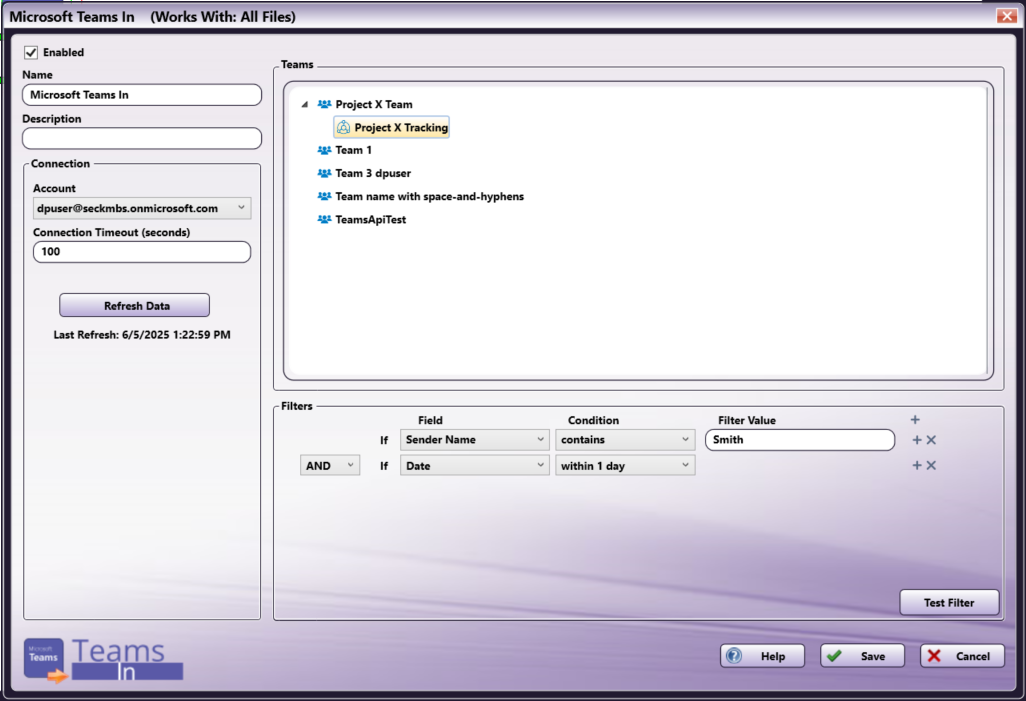
Task: Focus the empty Description field
Action: tap(142, 138)
